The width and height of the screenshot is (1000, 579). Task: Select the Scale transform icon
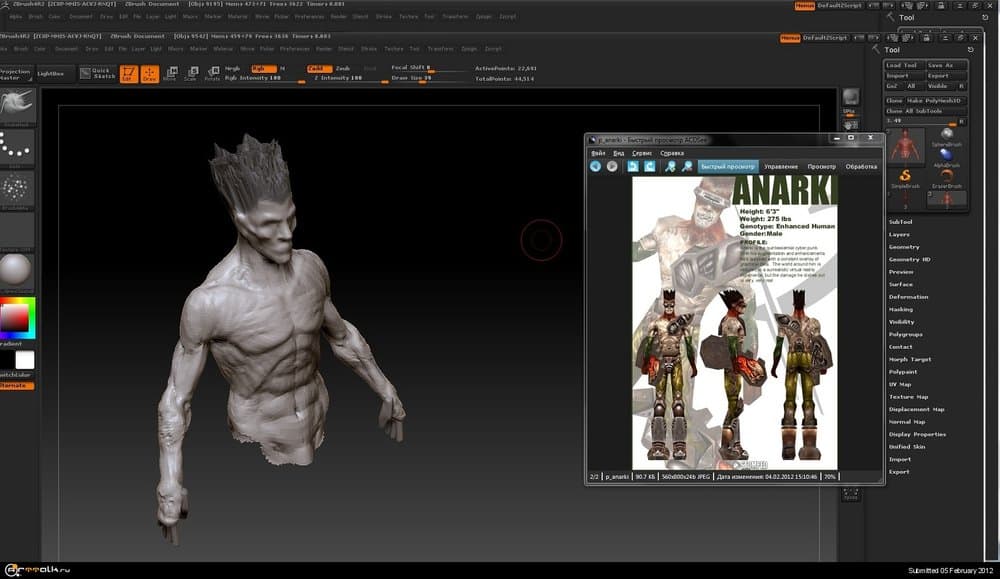click(191, 74)
